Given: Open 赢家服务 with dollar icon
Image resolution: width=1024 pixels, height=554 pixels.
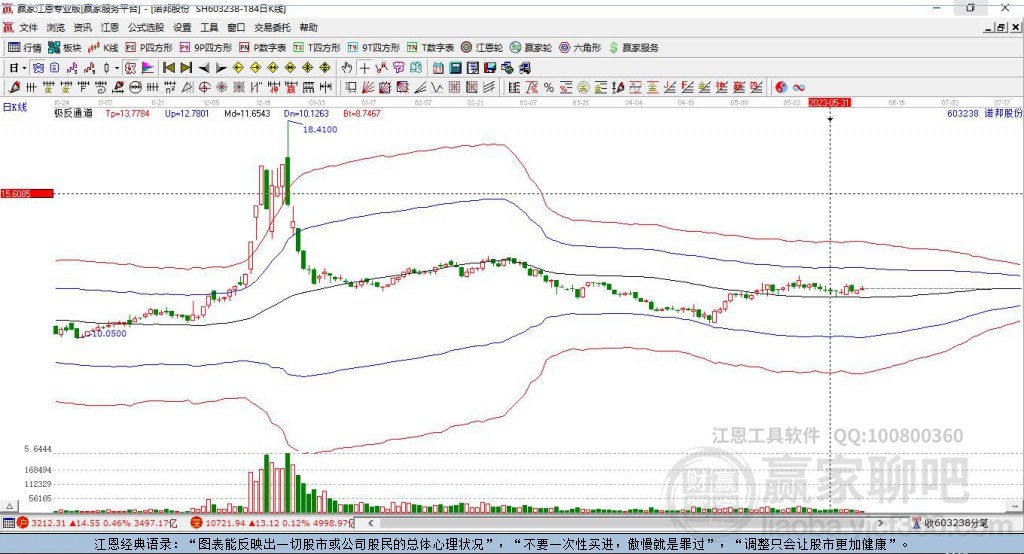Looking at the screenshot, I should coord(633,48).
